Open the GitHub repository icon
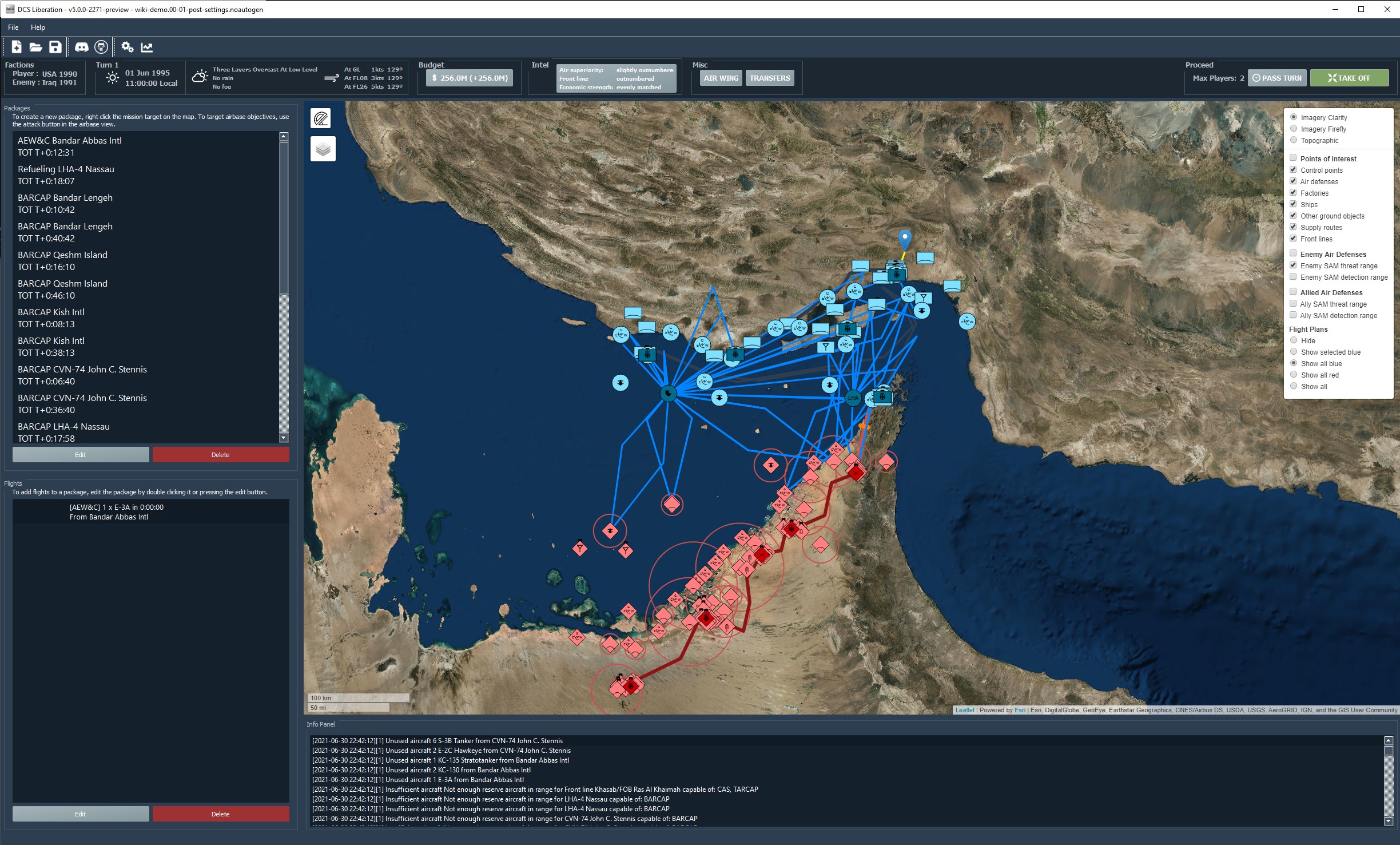Image resolution: width=1400 pixels, height=845 pixels. (x=101, y=47)
